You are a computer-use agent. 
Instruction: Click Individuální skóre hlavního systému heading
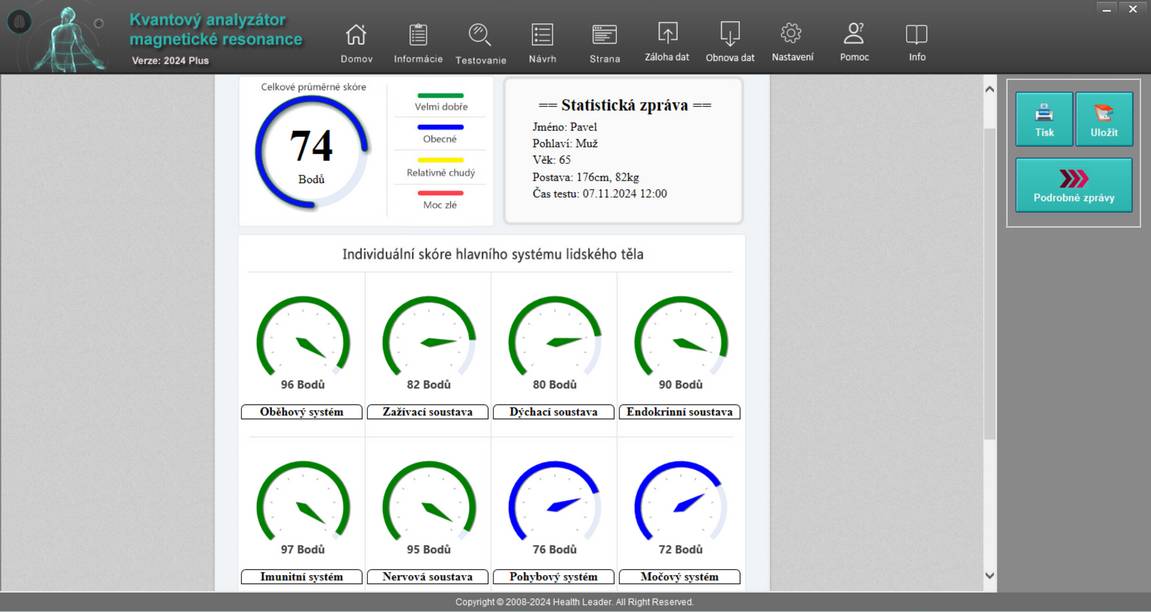point(493,255)
